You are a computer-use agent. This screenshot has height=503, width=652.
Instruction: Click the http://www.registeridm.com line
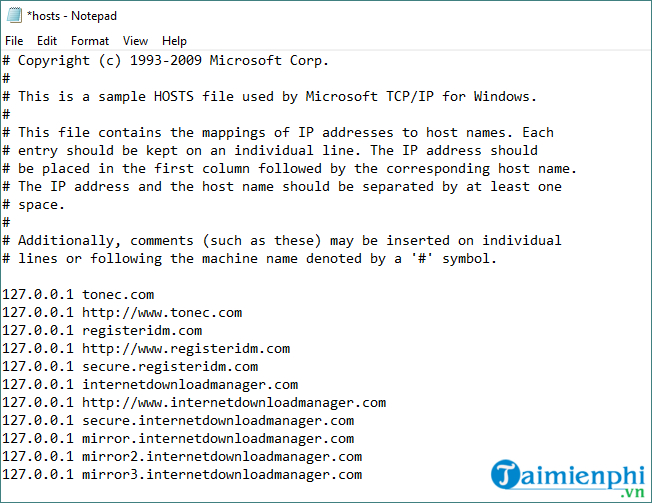146,349
